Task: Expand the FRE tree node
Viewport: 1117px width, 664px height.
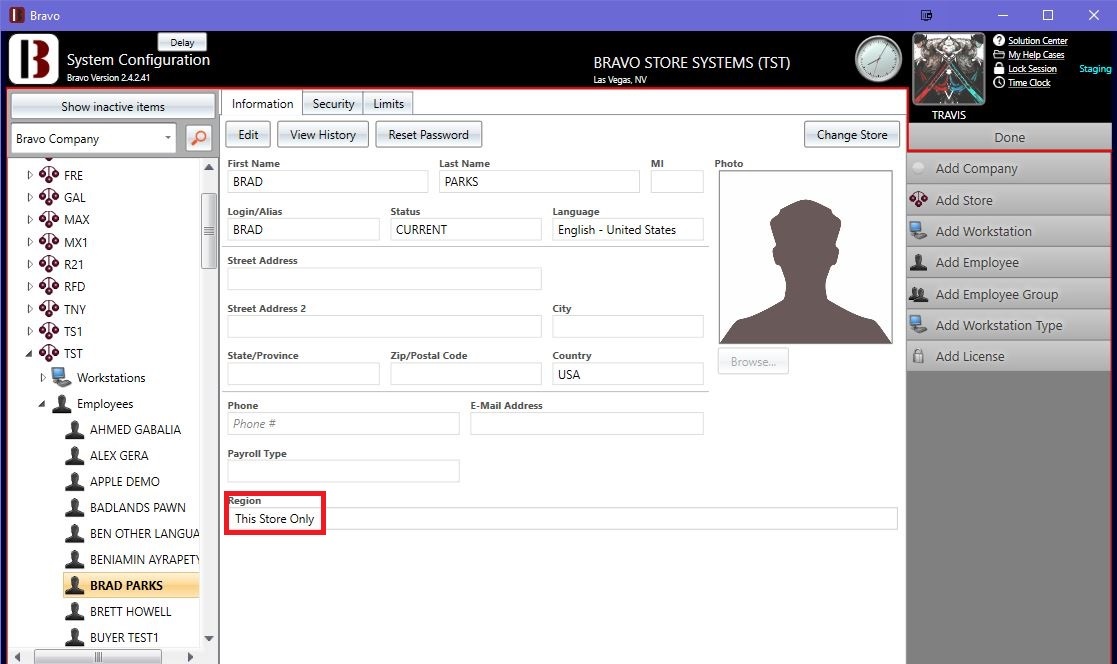Action: click(30, 175)
